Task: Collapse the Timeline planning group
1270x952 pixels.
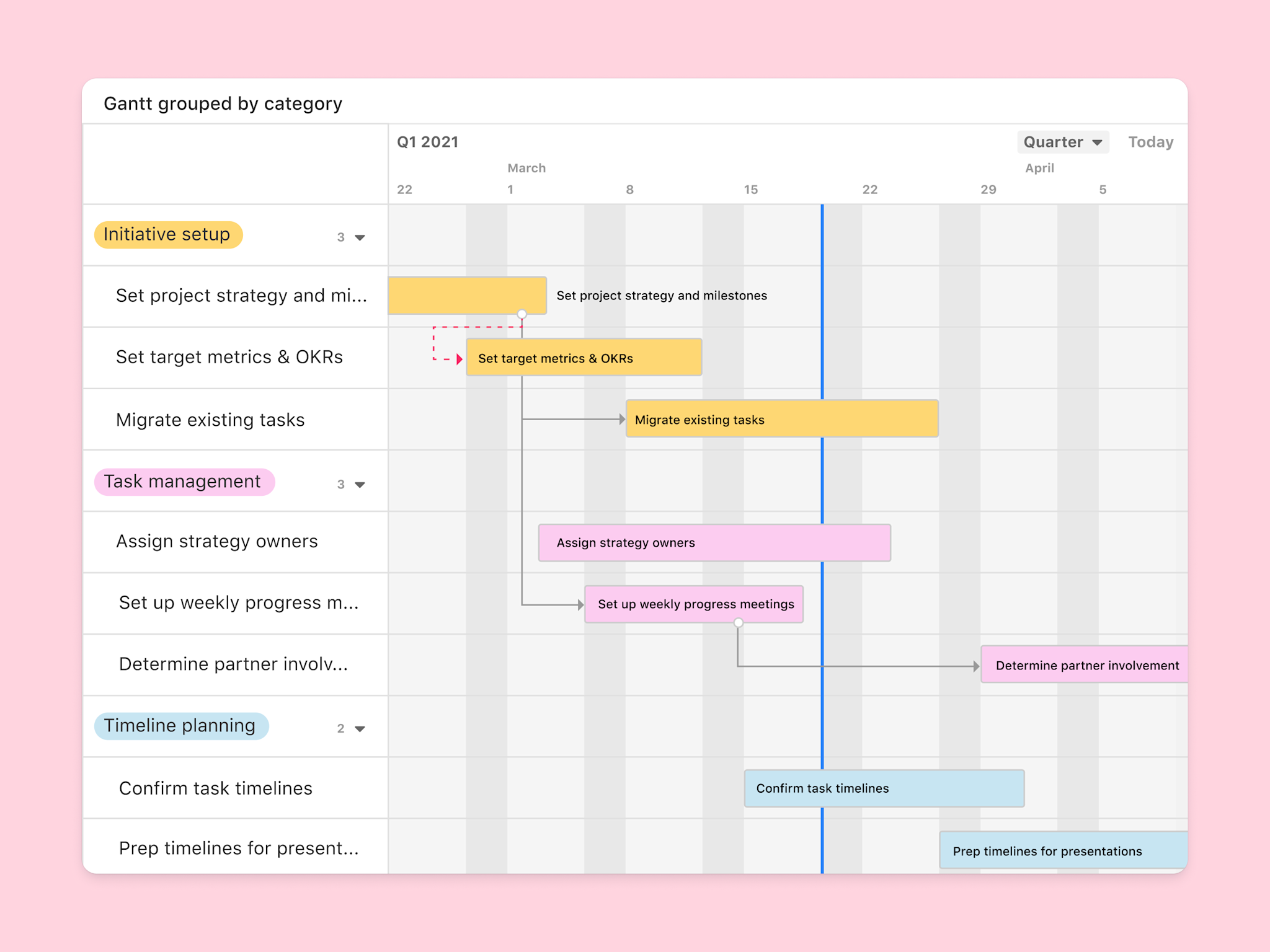Action: [358, 729]
